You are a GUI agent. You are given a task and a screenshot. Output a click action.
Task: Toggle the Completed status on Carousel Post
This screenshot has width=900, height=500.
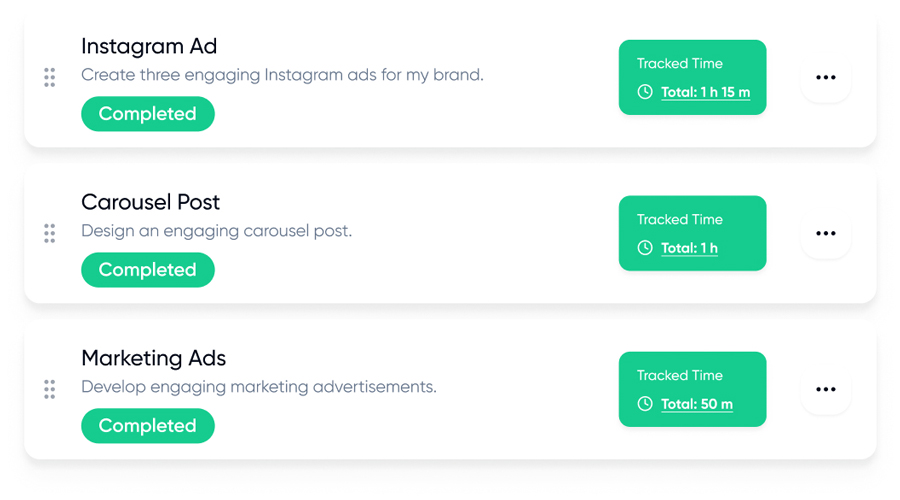(147, 270)
